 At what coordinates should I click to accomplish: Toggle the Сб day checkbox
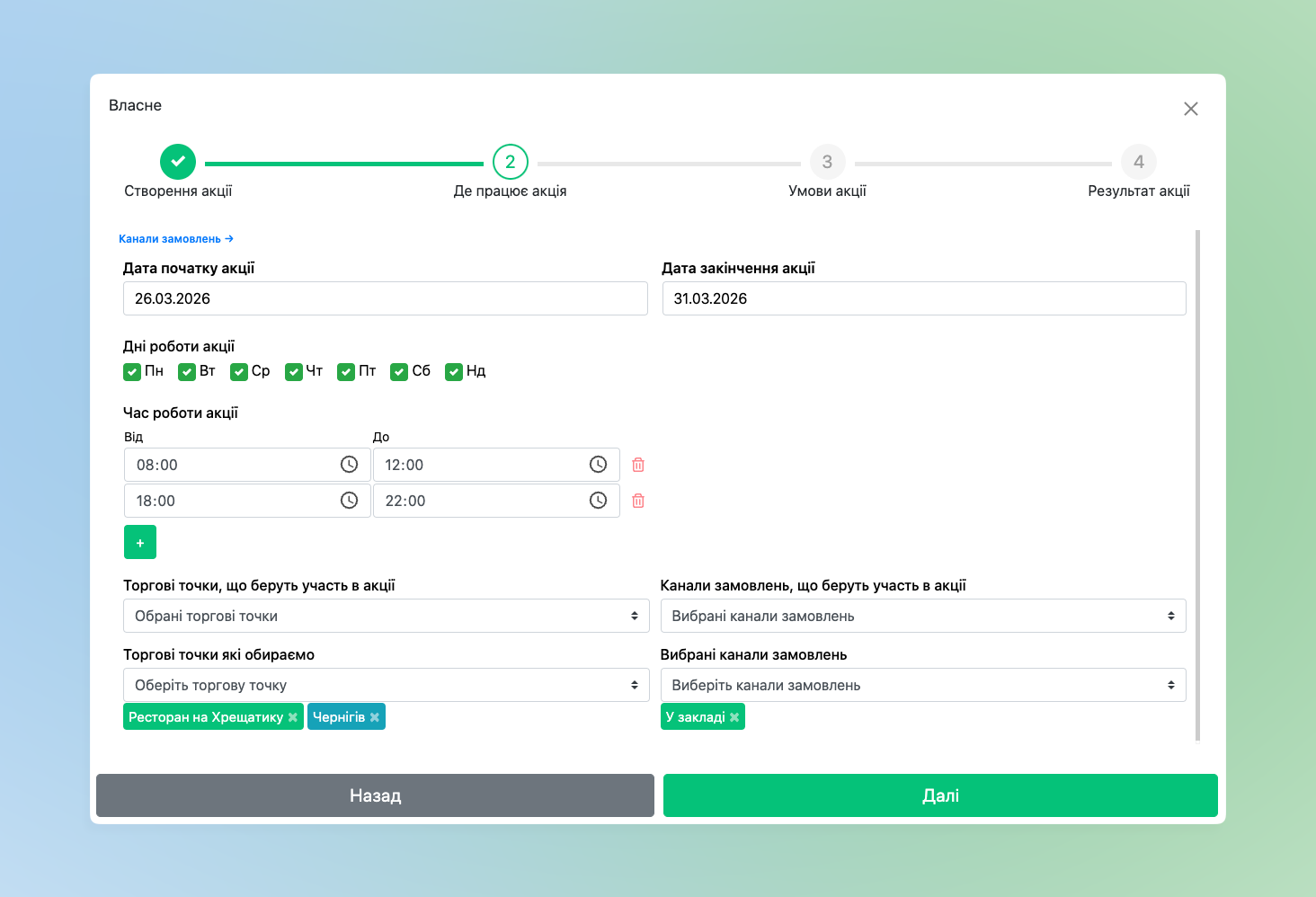(x=399, y=372)
